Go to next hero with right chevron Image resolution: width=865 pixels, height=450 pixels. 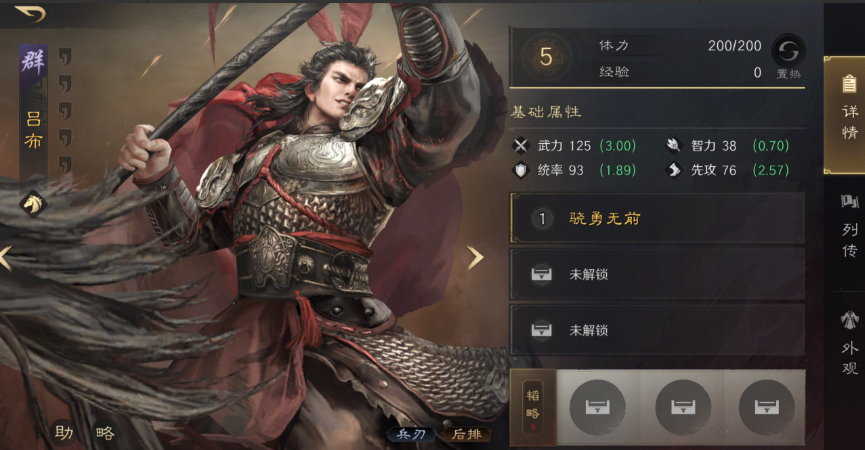[x=474, y=258]
